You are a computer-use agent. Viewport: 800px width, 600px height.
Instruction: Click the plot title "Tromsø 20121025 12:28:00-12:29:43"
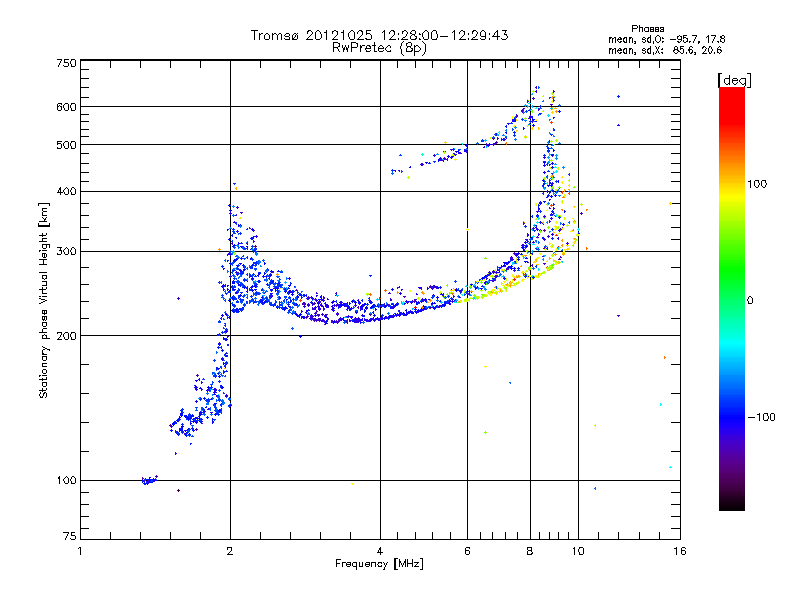pos(379,35)
